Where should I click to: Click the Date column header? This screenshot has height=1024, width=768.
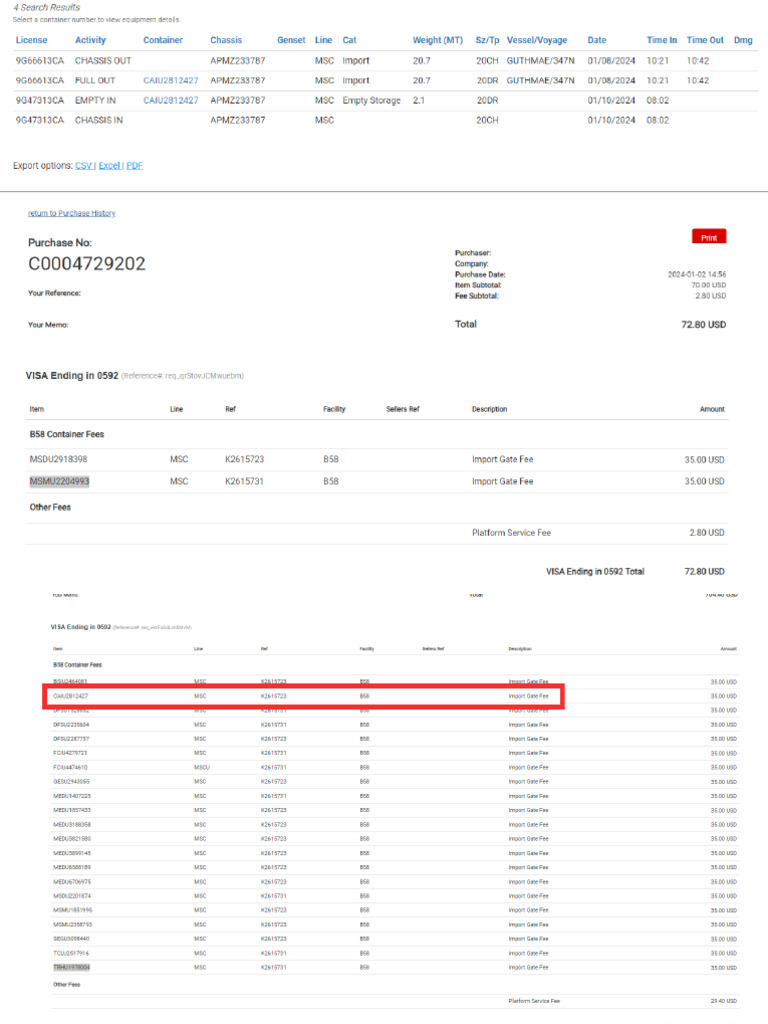pos(596,41)
